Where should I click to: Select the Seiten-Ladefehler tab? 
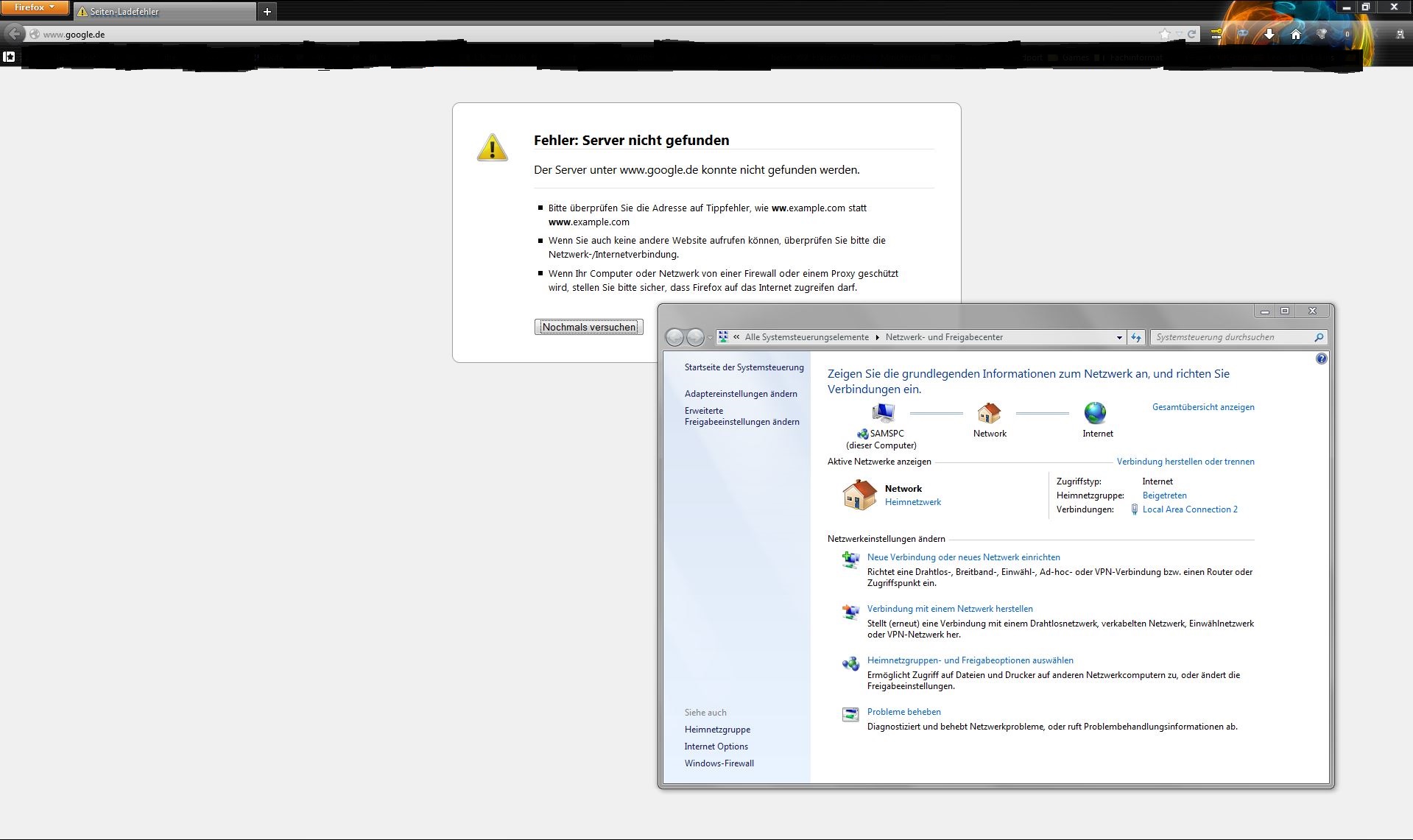(165, 12)
